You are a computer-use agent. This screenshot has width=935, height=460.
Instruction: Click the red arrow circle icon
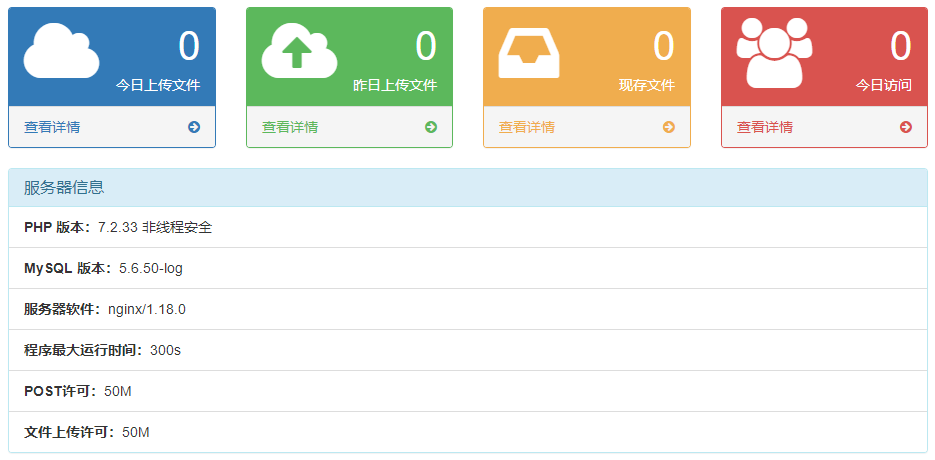click(x=906, y=127)
